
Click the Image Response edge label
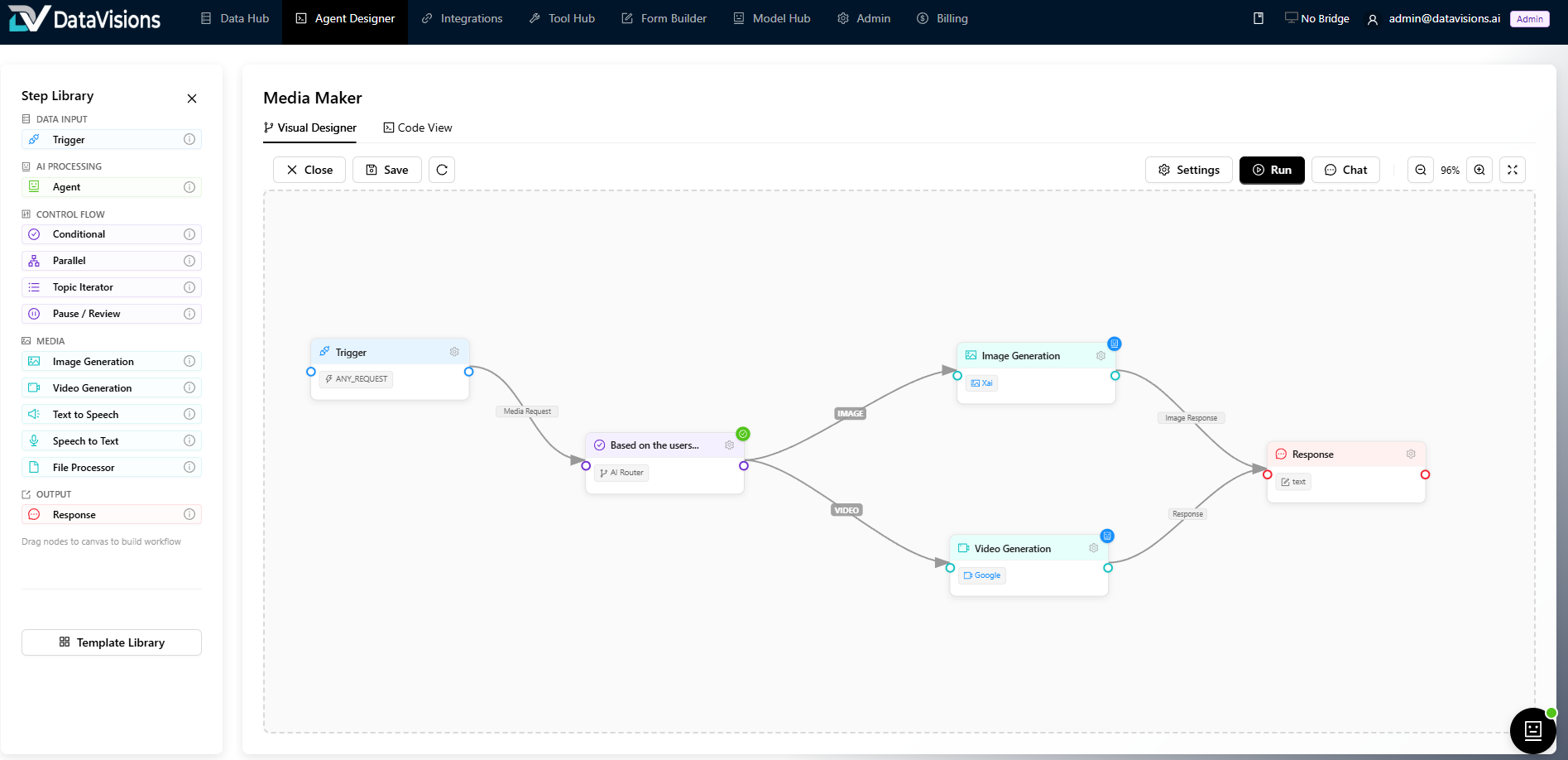(x=1191, y=418)
